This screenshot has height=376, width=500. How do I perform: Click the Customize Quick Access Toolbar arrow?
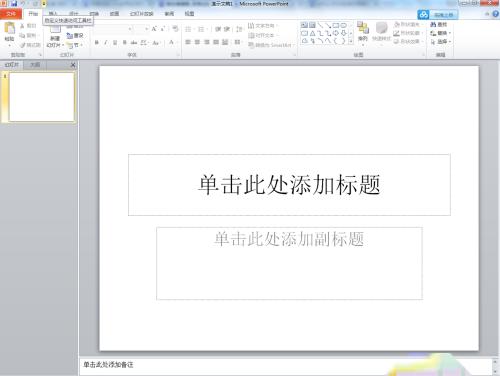pos(44,4)
